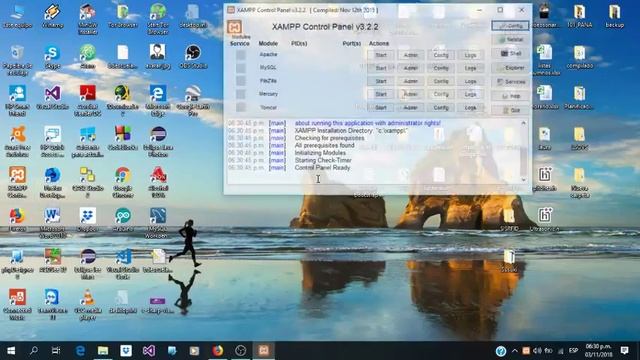This screenshot has height=360, width=640.
Task: Open Edge from the taskbar
Action: tap(80, 351)
